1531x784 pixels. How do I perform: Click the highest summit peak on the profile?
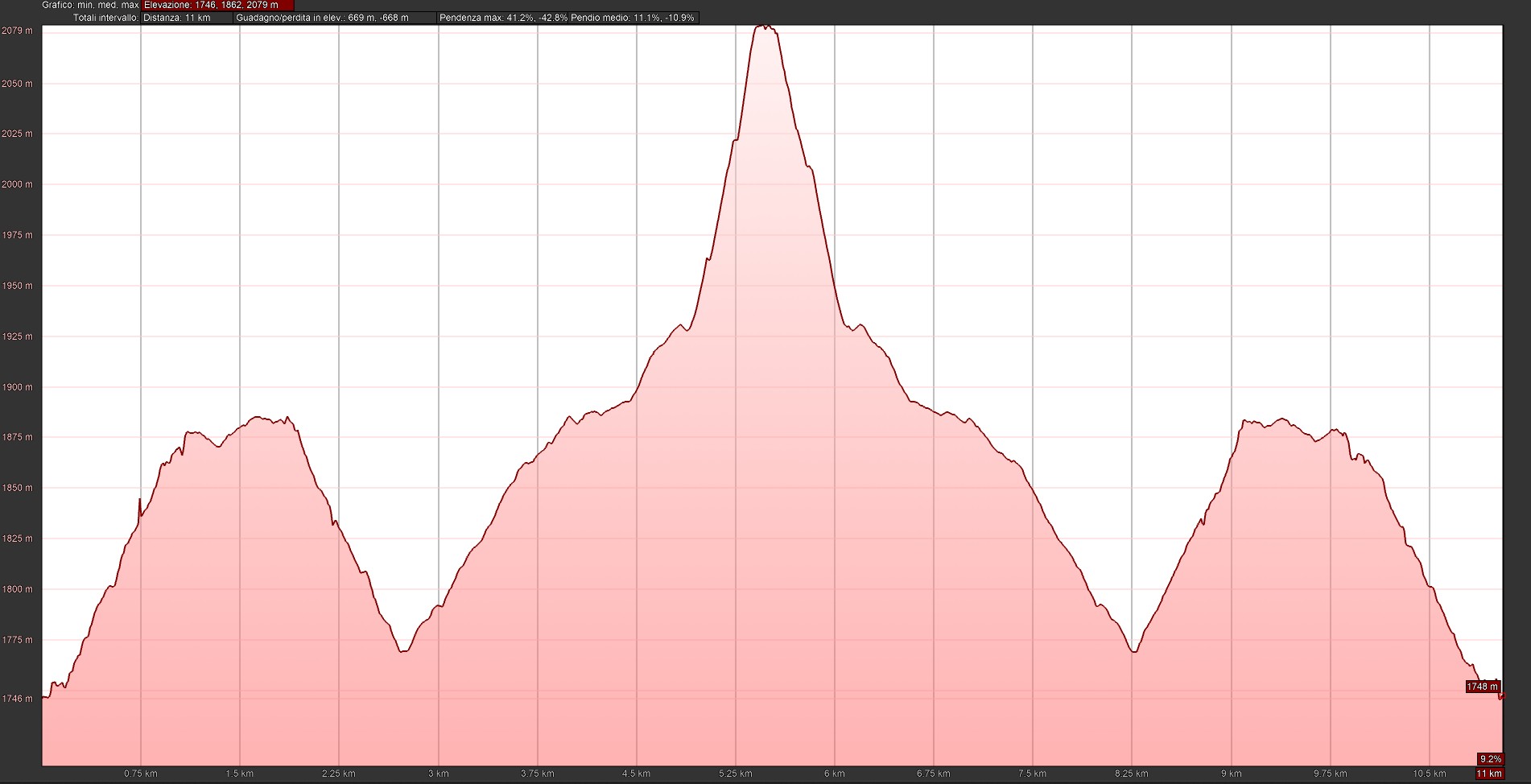[764, 27]
